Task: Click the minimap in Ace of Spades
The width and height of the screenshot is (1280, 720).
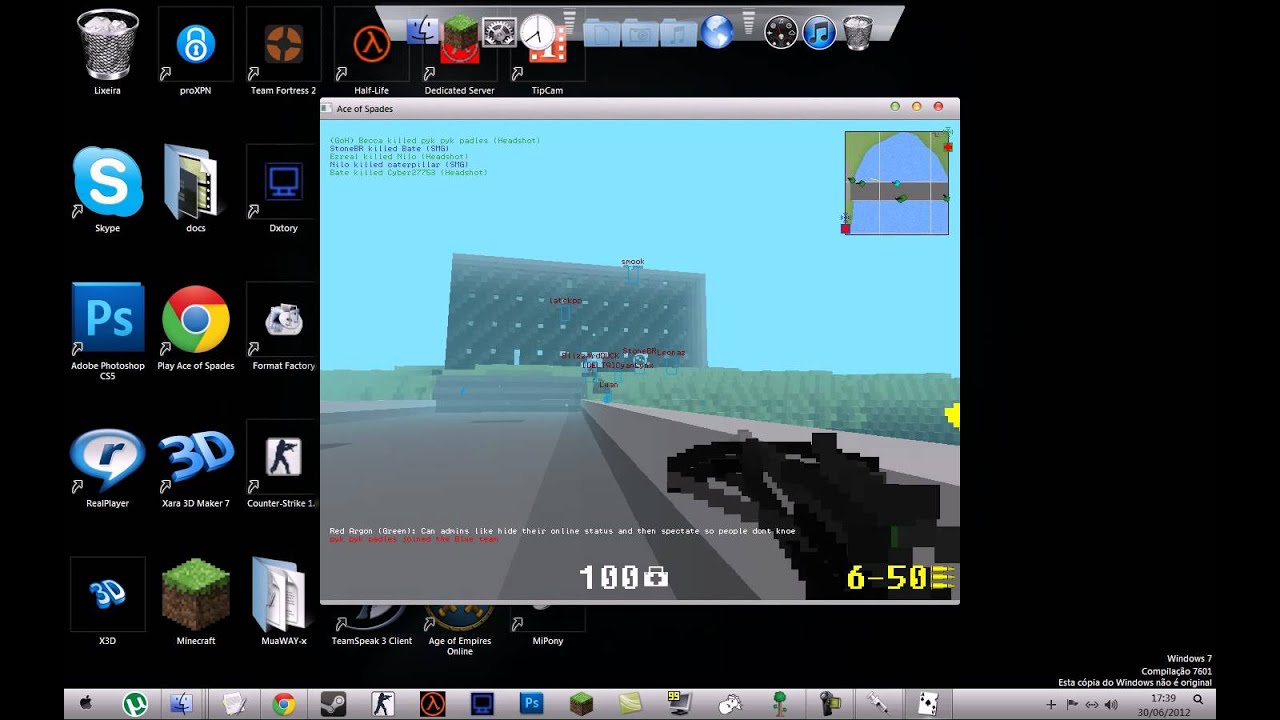Action: click(896, 183)
